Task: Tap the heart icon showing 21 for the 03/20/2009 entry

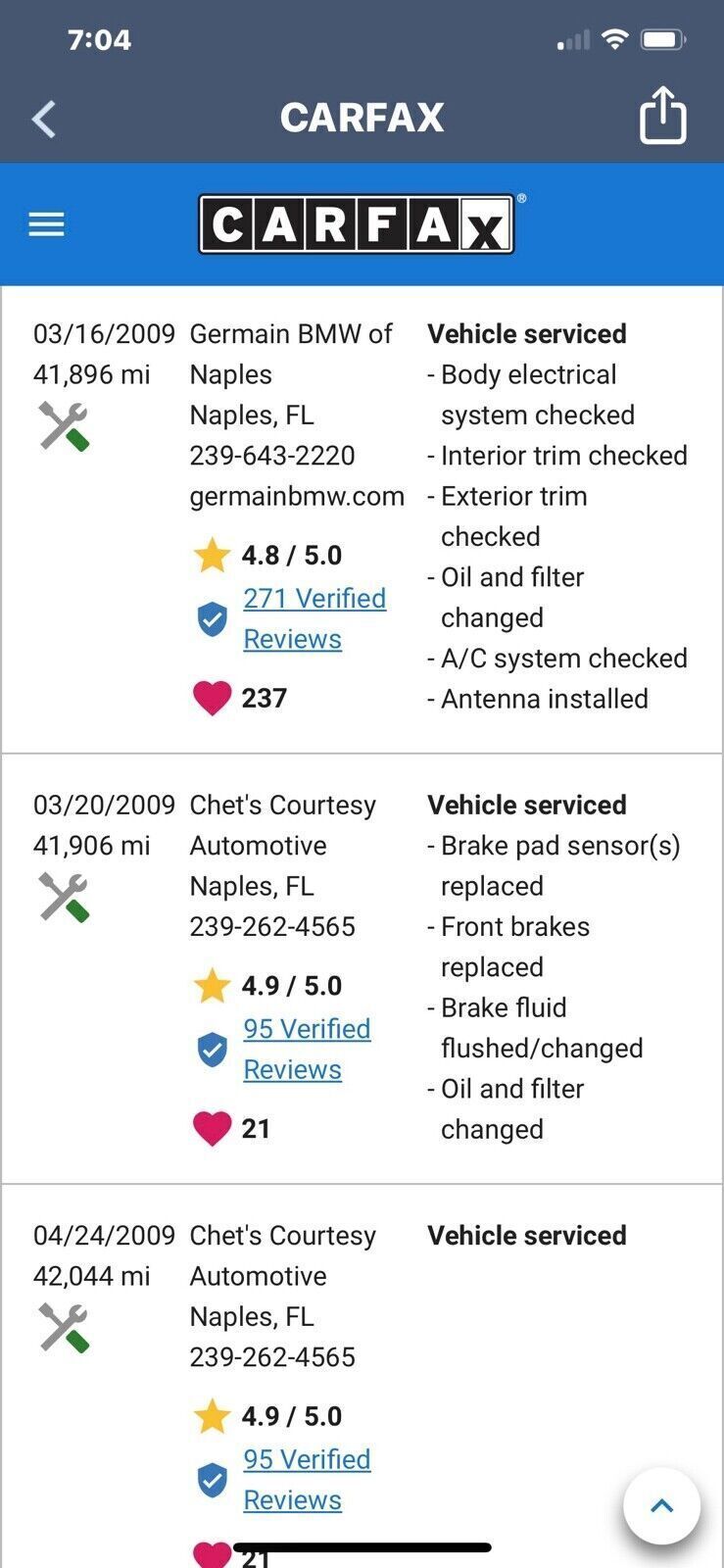Action: (212, 1129)
